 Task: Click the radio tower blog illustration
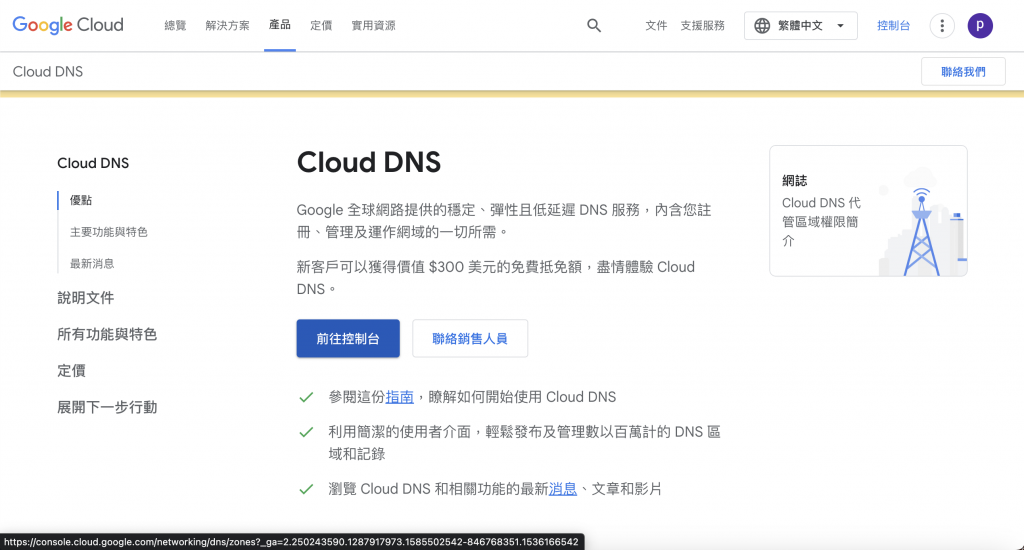point(922,222)
